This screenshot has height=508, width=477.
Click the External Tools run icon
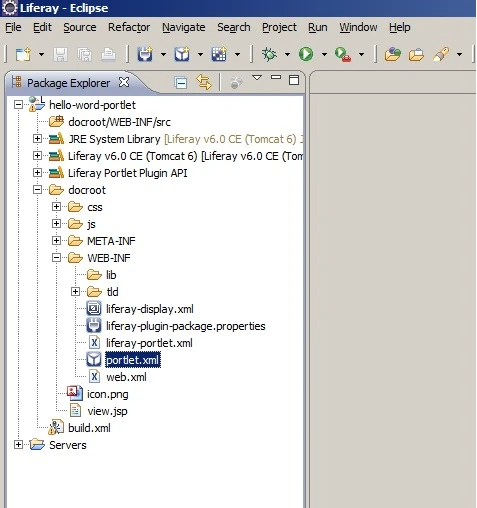coord(343,54)
